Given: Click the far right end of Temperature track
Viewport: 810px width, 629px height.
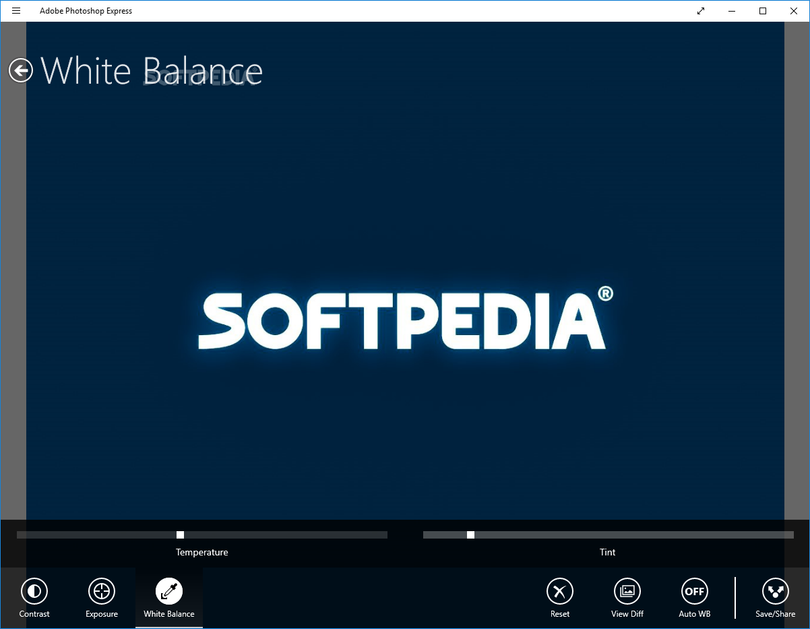Looking at the screenshot, I should tap(384, 535).
